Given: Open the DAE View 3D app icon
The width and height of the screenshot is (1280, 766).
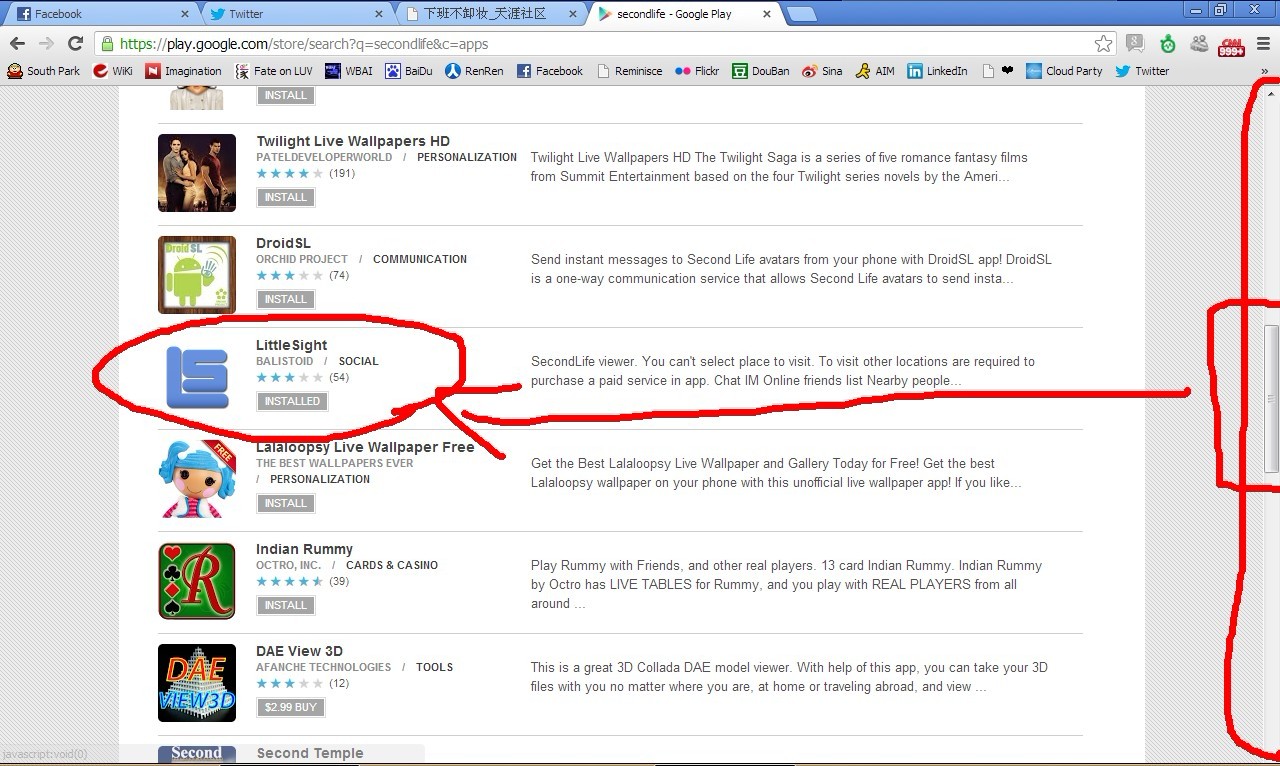Looking at the screenshot, I should [x=197, y=683].
